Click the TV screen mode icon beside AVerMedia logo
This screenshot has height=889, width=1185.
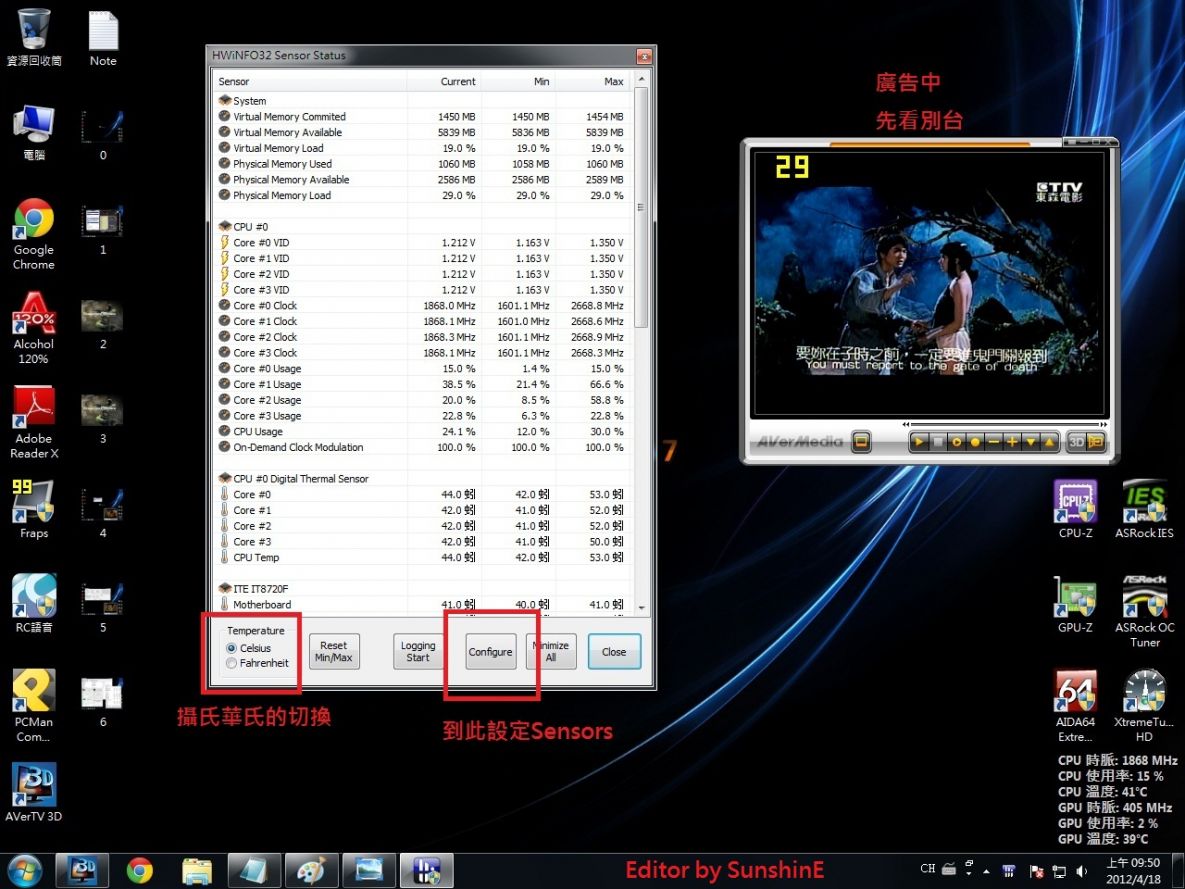[x=861, y=441]
